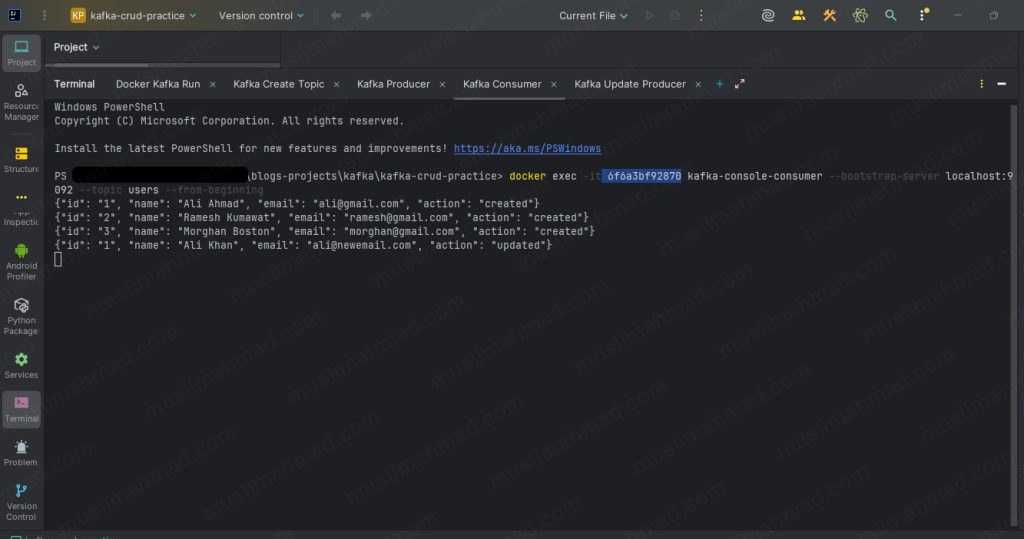
Task: Open the Current File run configuration dropdown
Action: click(x=593, y=16)
